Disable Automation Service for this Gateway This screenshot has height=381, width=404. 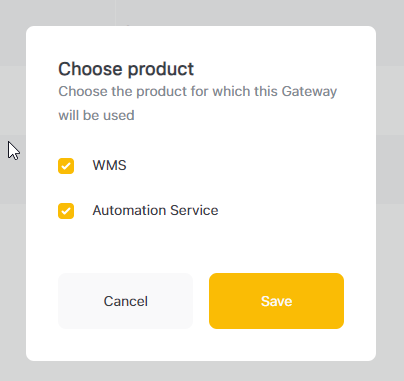click(x=66, y=211)
